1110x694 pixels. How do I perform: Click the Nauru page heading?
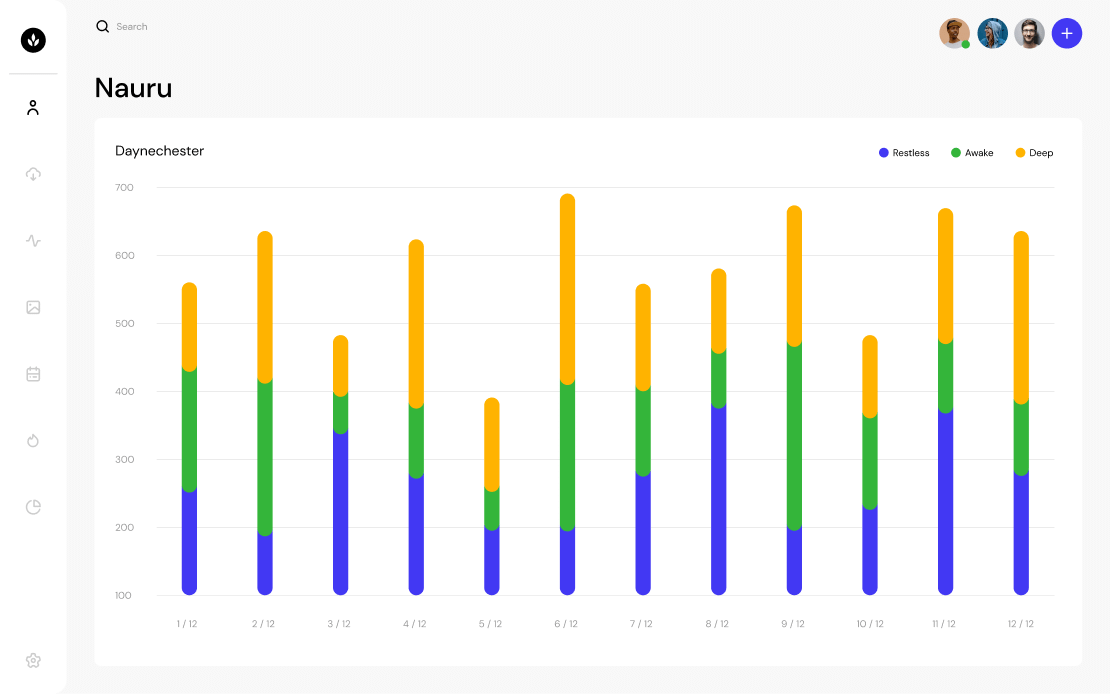134,88
